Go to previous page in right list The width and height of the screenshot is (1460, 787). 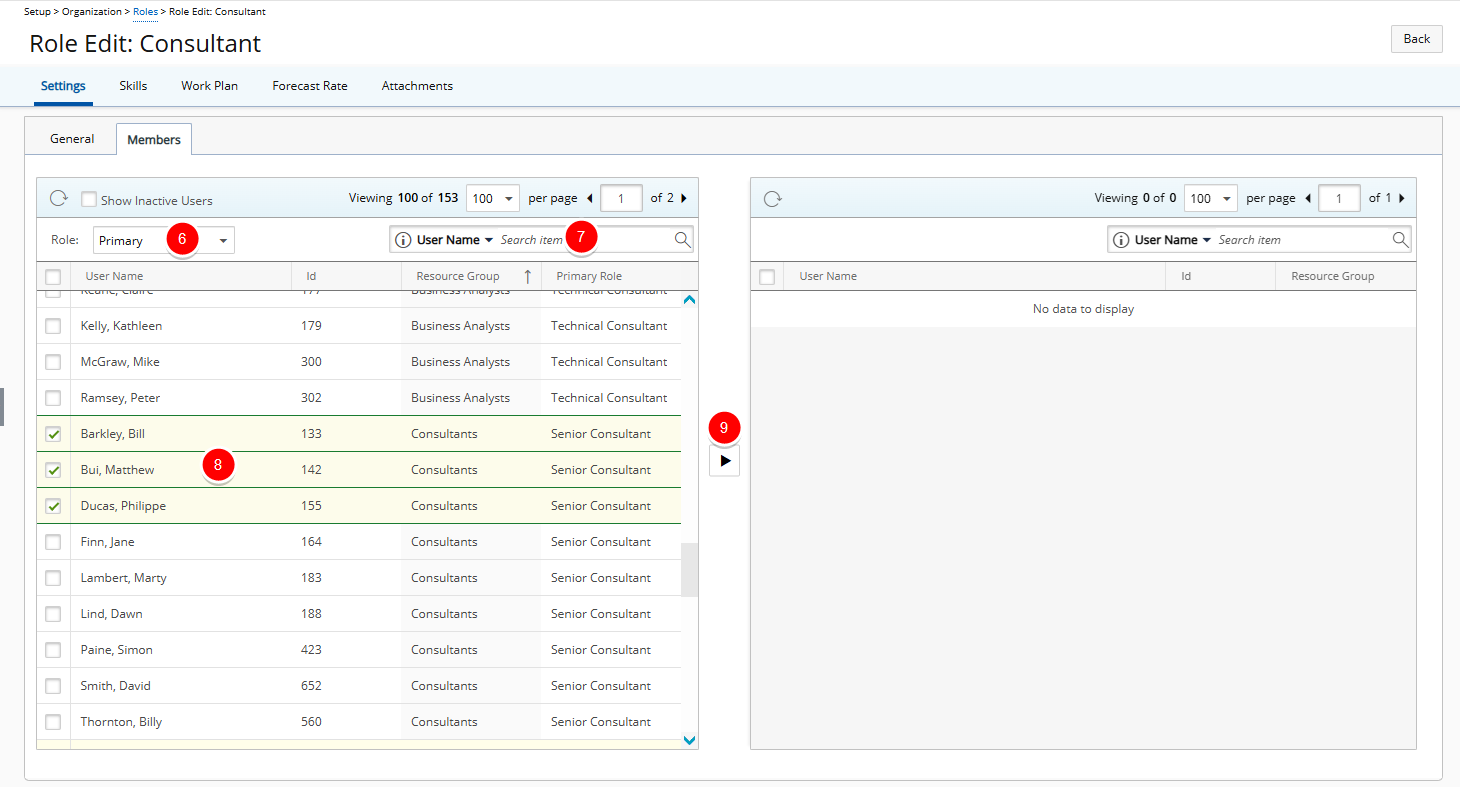pyautogui.click(x=1308, y=198)
